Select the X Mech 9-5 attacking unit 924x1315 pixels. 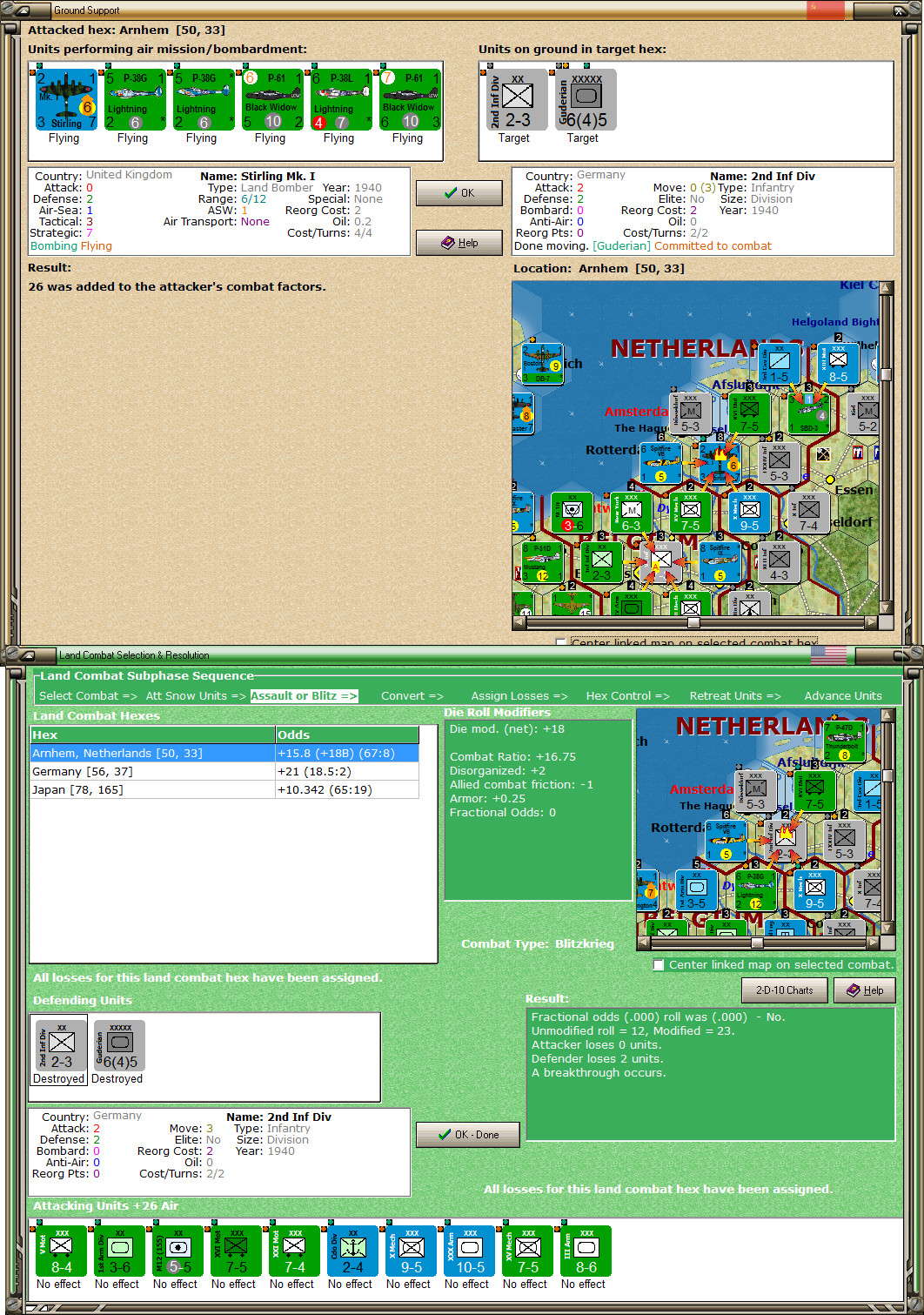(409, 1253)
